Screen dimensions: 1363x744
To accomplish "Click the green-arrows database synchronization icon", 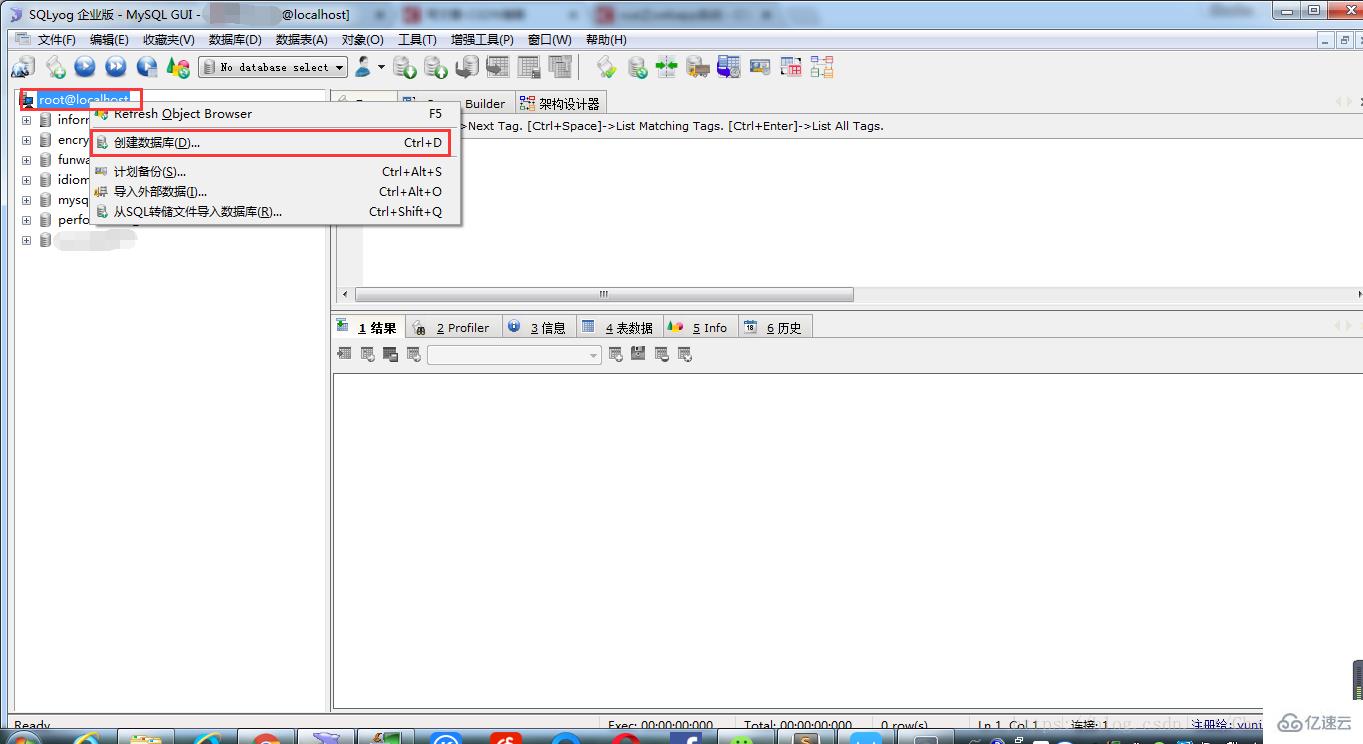I will coord(666,67).
